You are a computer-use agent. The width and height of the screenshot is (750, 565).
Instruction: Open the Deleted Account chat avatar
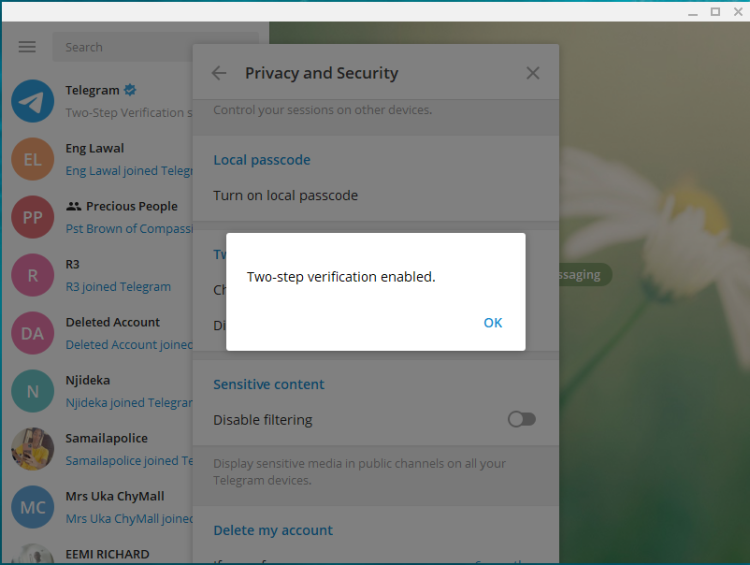33,333
